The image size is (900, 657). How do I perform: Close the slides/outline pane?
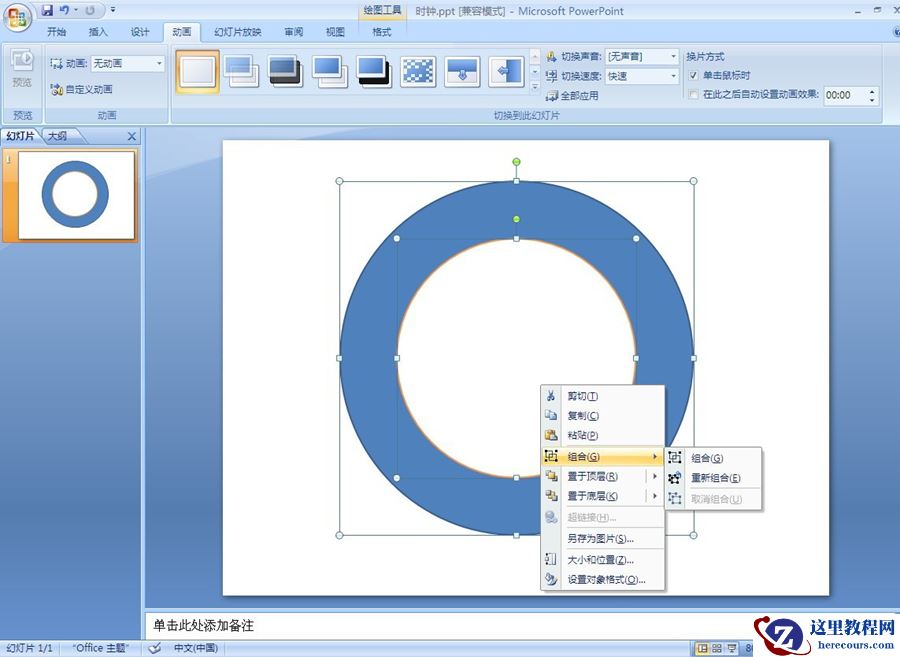click(132, 136)
